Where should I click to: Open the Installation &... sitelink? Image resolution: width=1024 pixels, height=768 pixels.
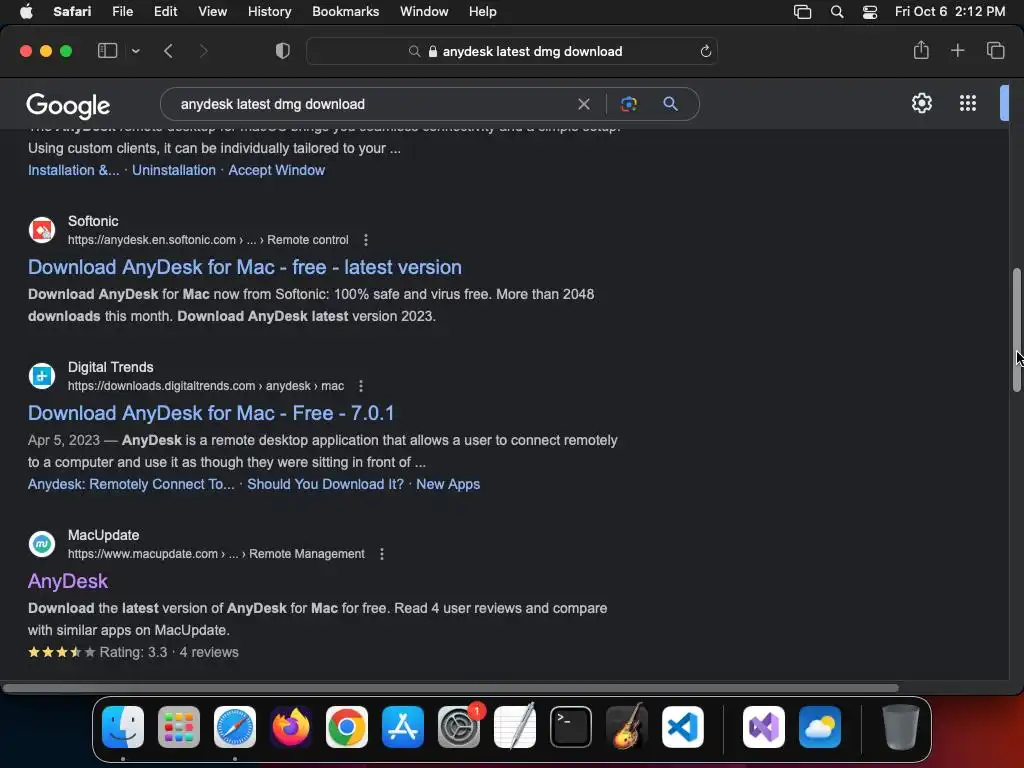[74, 170]
